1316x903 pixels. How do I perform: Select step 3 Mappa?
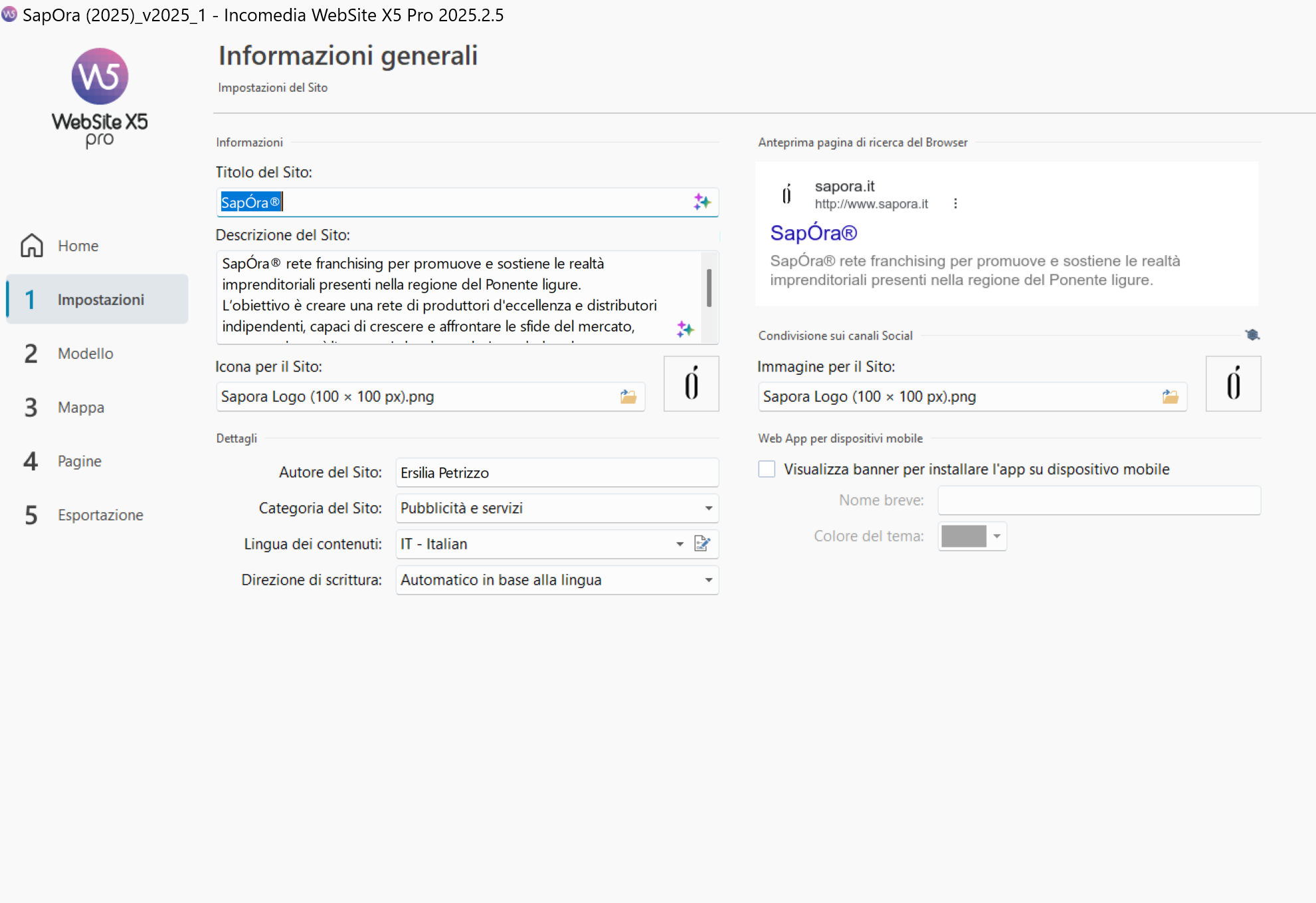coord(97,407)
